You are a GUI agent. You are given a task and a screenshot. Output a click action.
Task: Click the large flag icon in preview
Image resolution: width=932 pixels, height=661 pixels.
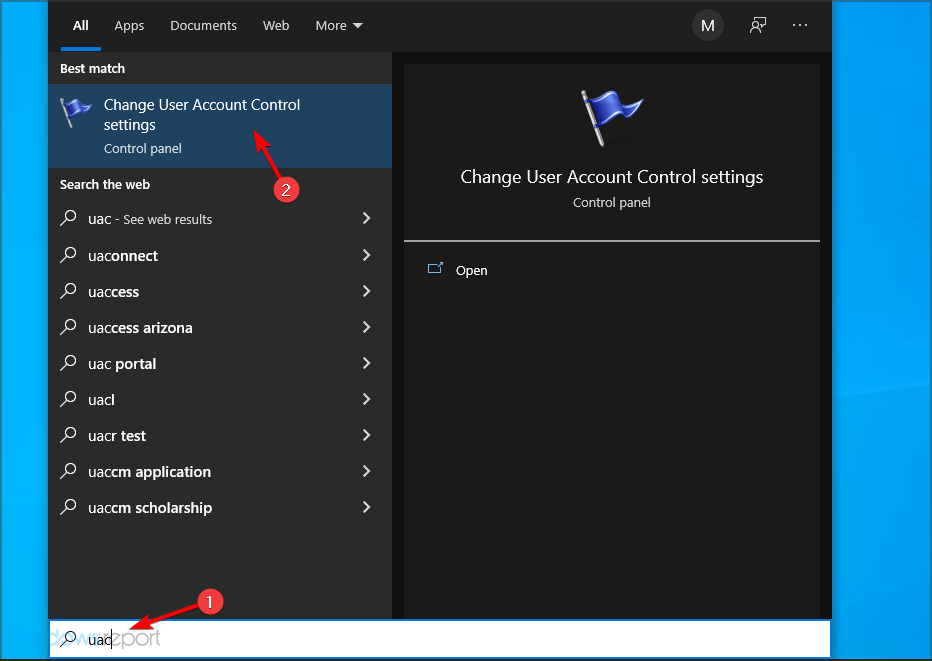coord(611,120)
